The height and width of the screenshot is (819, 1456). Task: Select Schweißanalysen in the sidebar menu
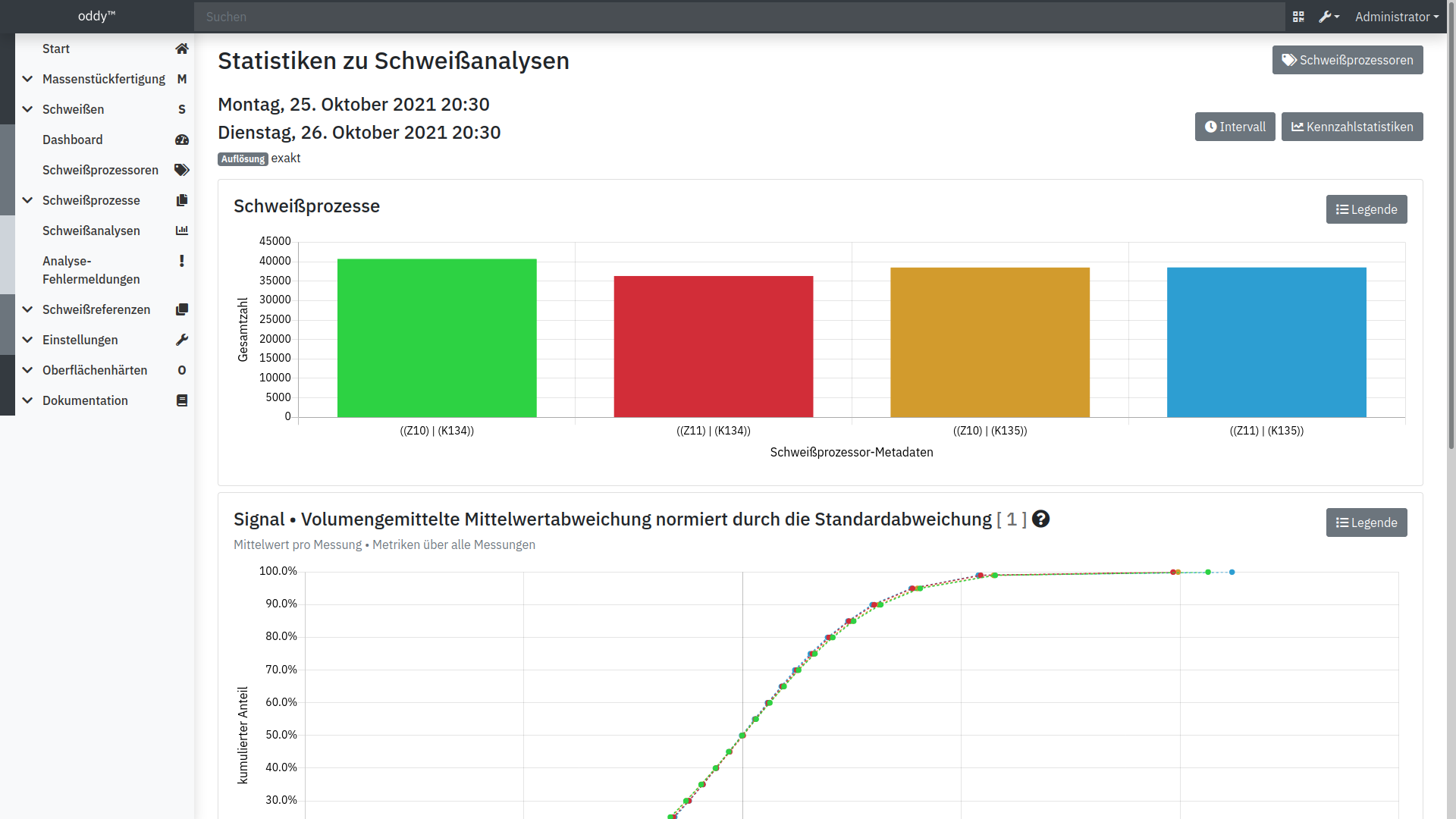click(91, 231)
